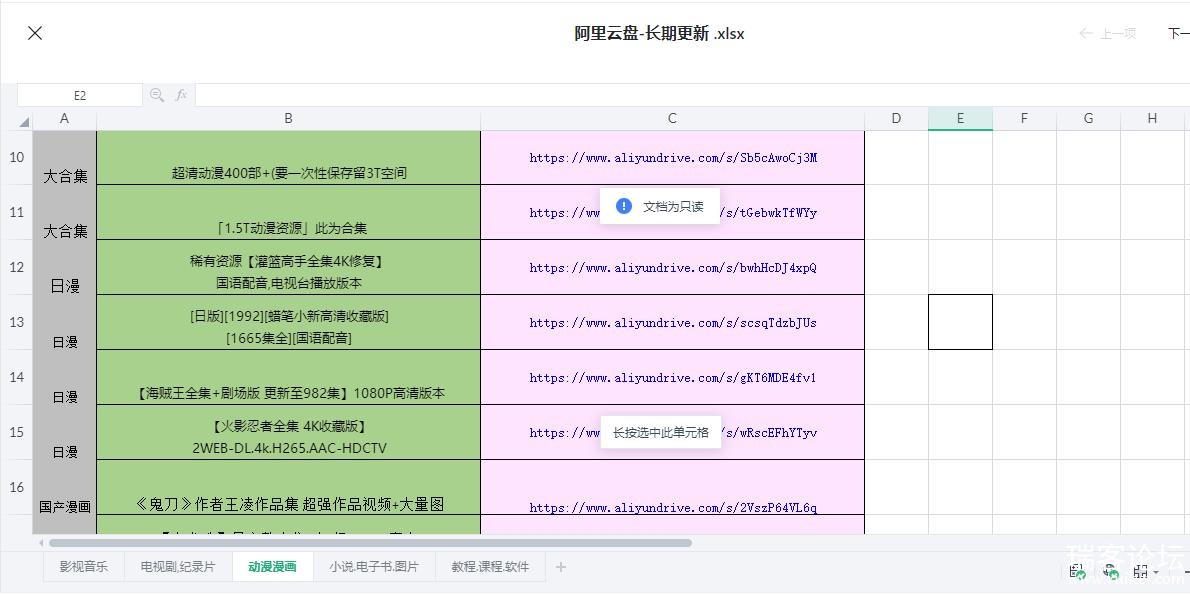
Task: Select column A header
Action: tap(65, 118)
